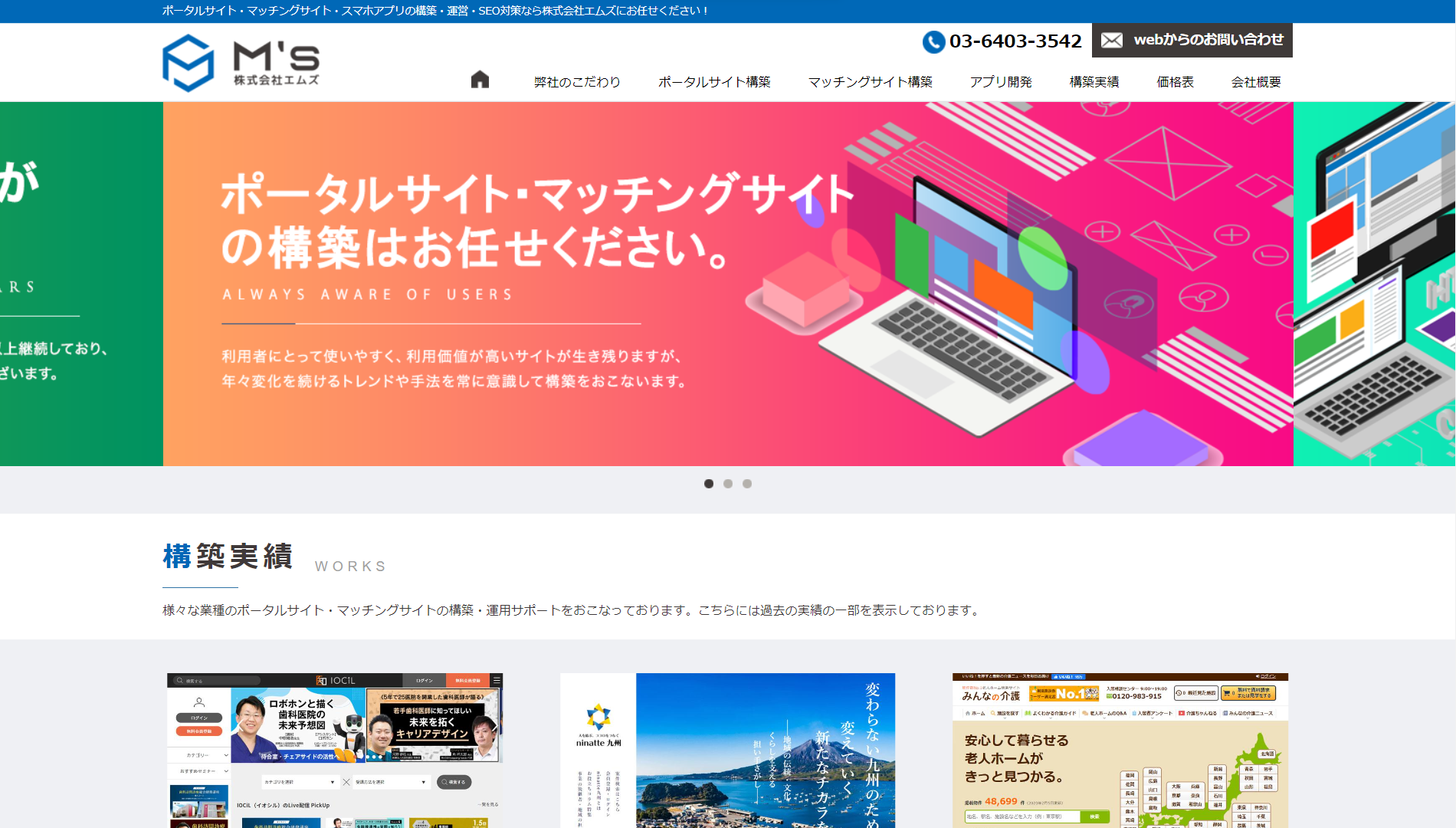Click the phone number 03-6403-3542
Screen dimensions: 1456x828
pyautogui.click(x=1002, y=41)
